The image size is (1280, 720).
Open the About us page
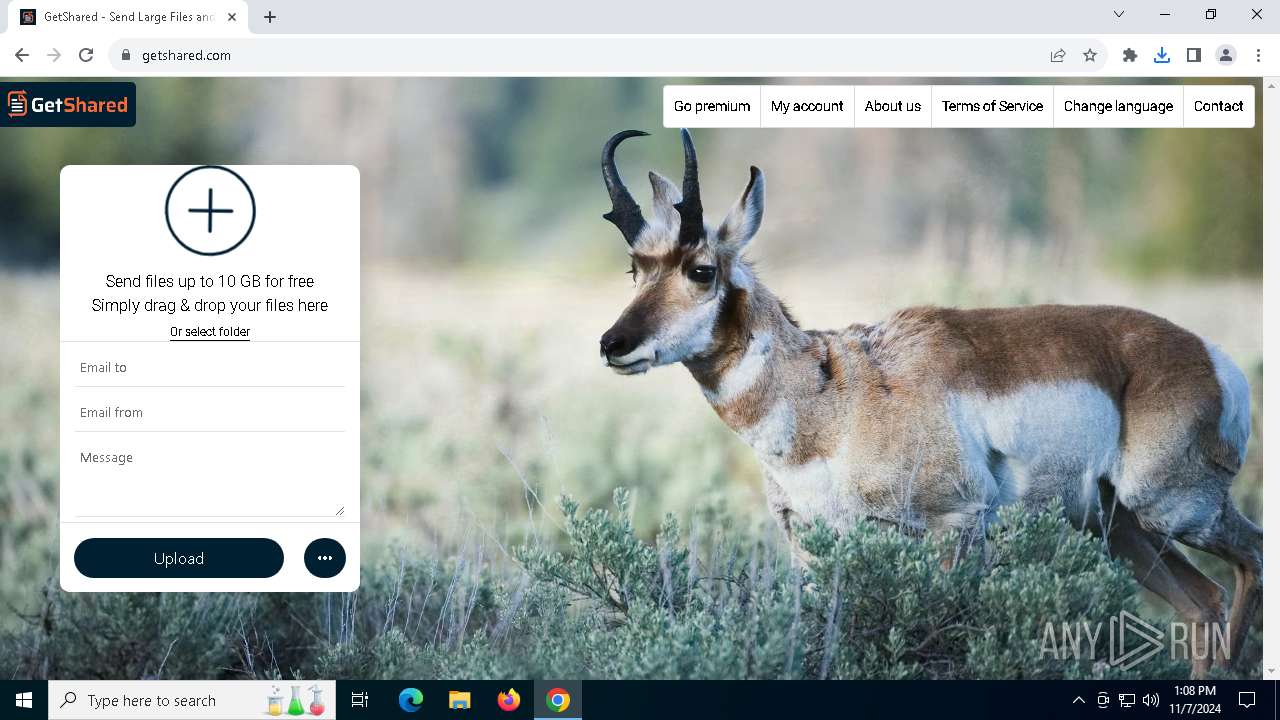(x=893, y=106)
